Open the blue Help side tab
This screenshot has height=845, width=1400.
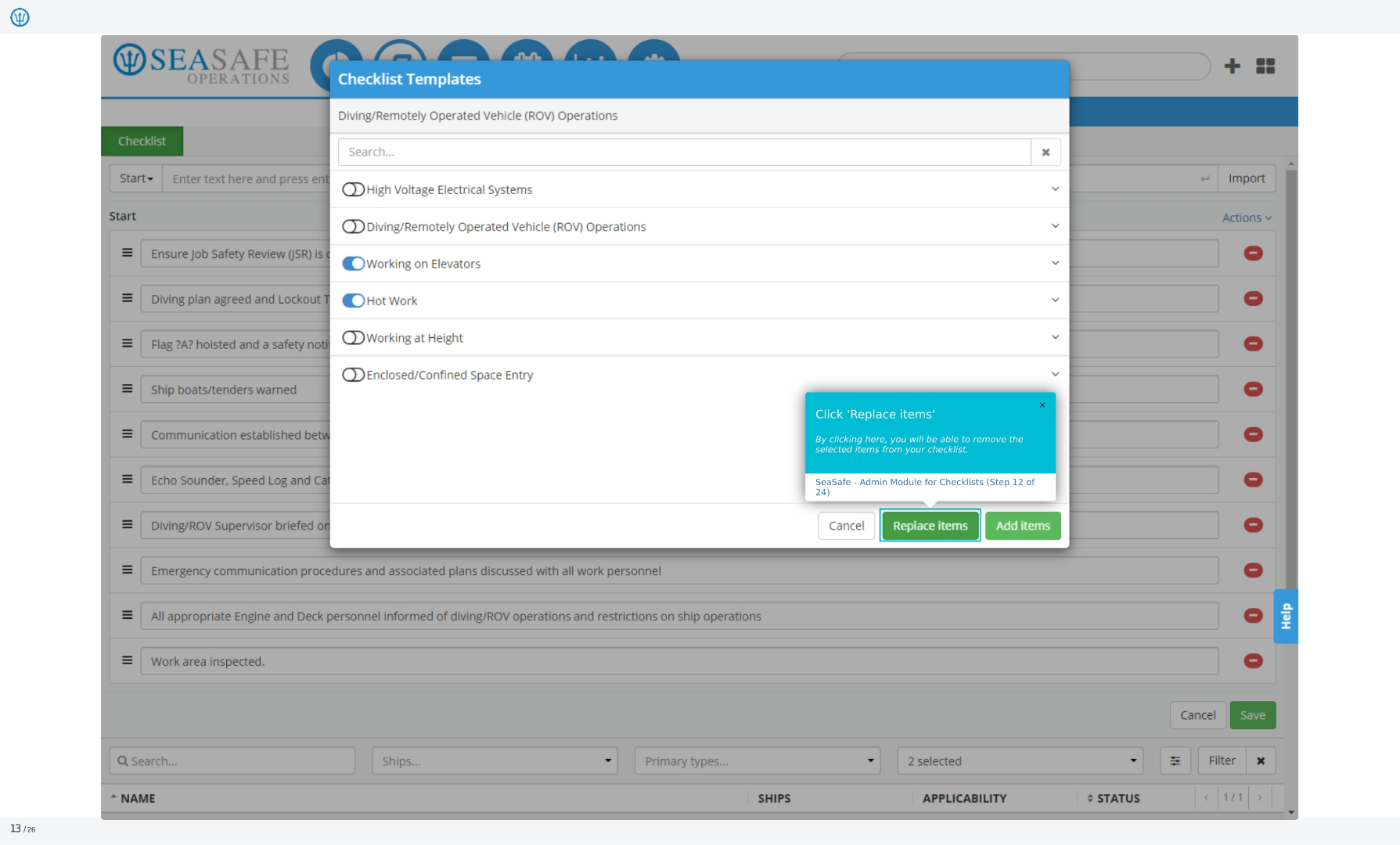pyautogui.click(x=1286, y=617)
